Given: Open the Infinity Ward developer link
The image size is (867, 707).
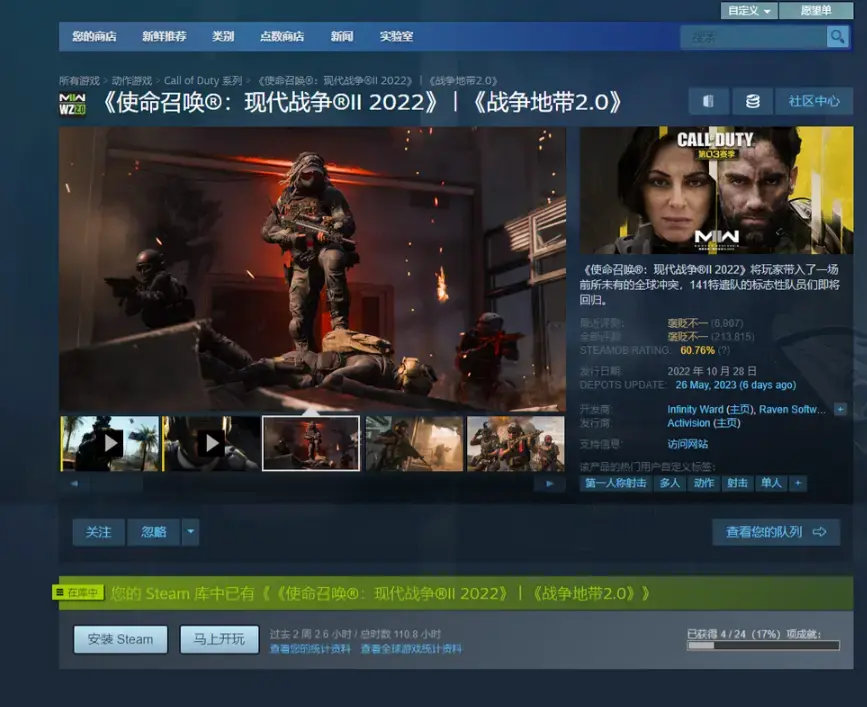Looking at the screenshot, I should point(695,410).
